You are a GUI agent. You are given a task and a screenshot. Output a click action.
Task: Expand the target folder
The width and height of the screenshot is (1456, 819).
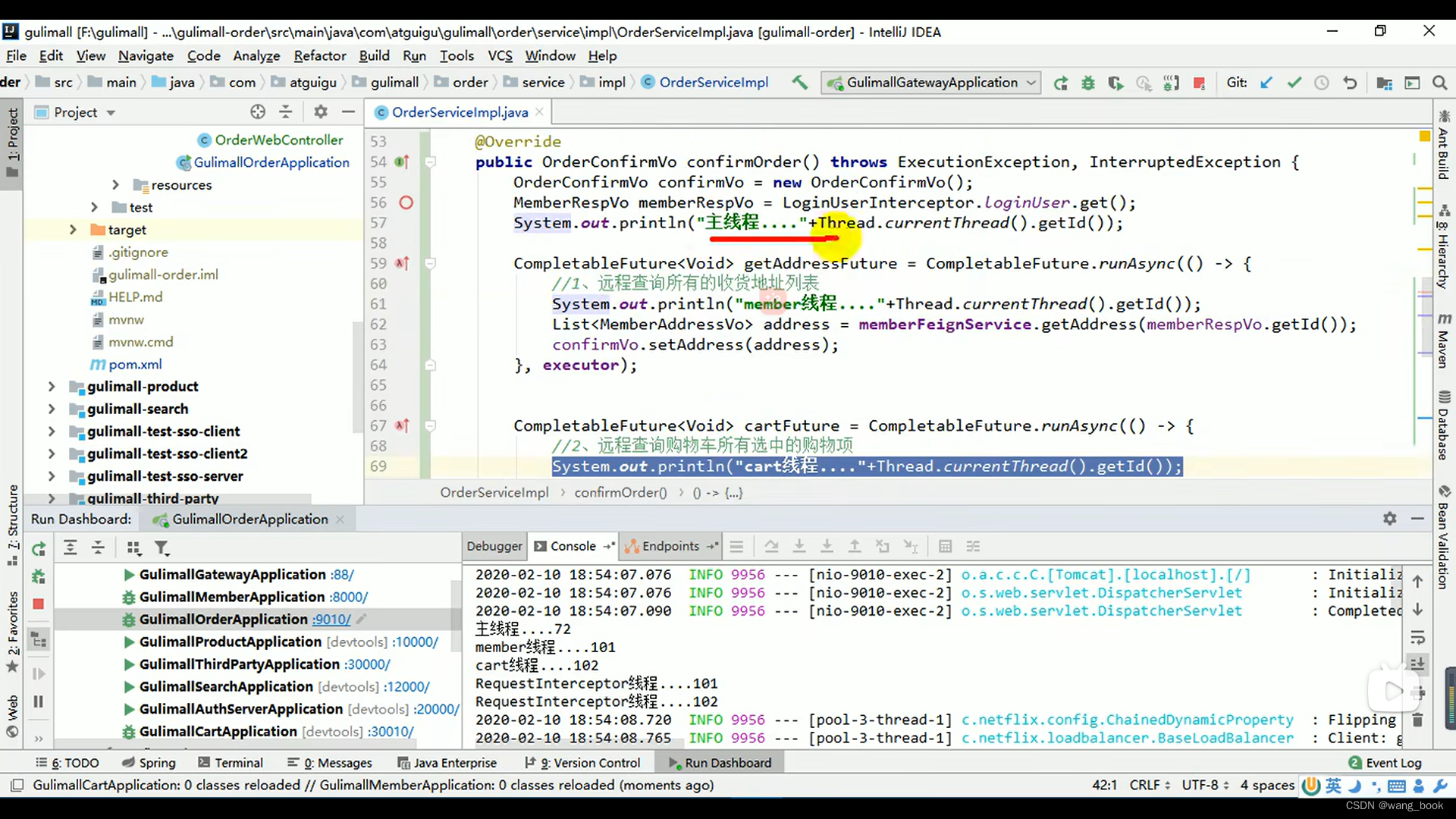click(73, 230)
